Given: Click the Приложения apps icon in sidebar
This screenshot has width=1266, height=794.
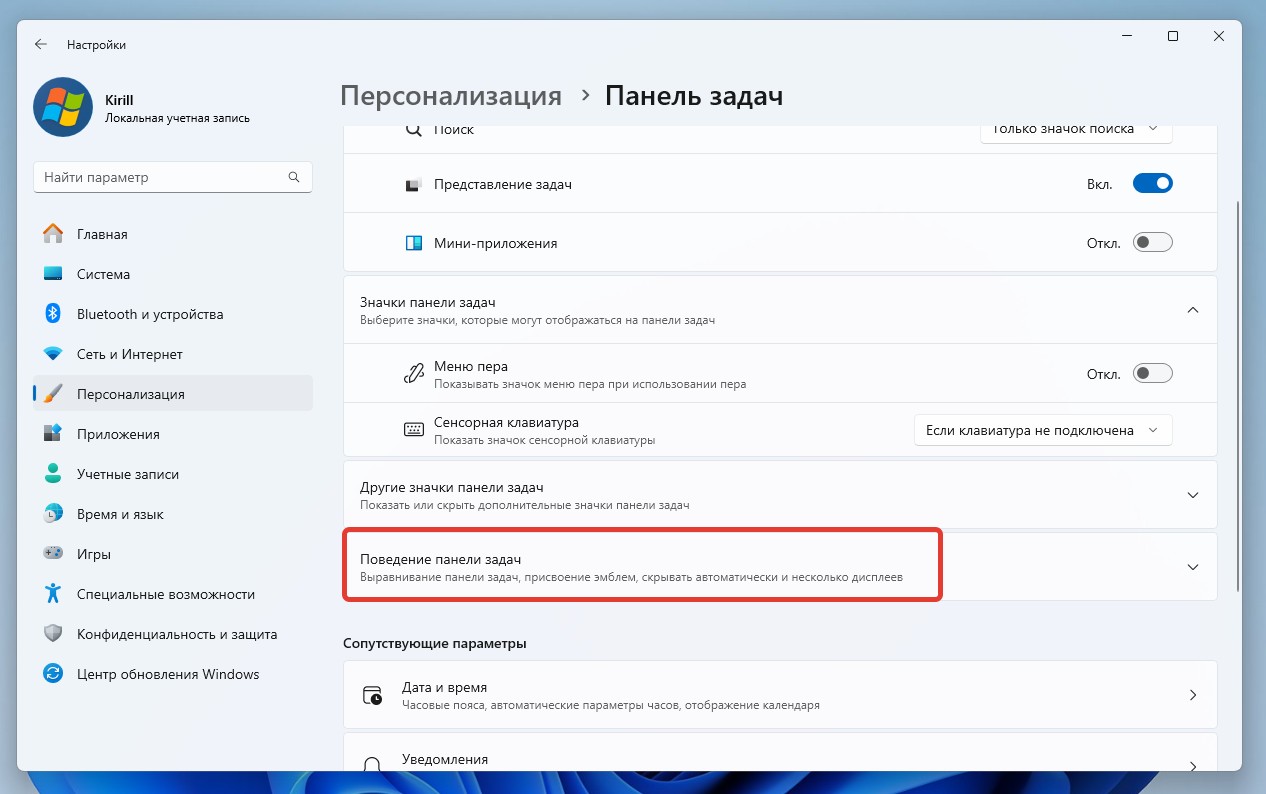Looking at the screenshot, I should coord(54,434).
